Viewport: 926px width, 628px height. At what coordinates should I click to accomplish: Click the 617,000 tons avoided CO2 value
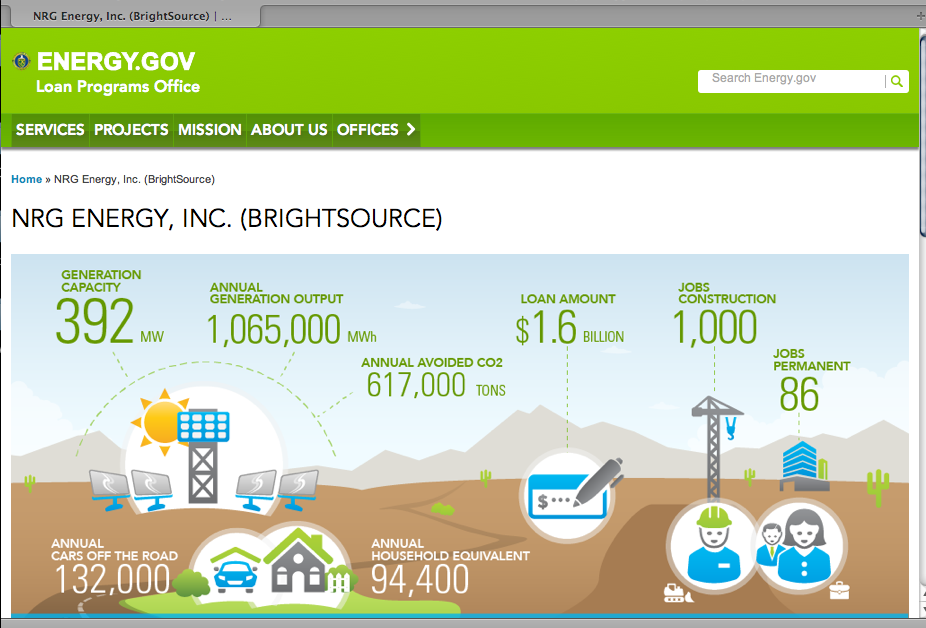[x=436, y=385]
